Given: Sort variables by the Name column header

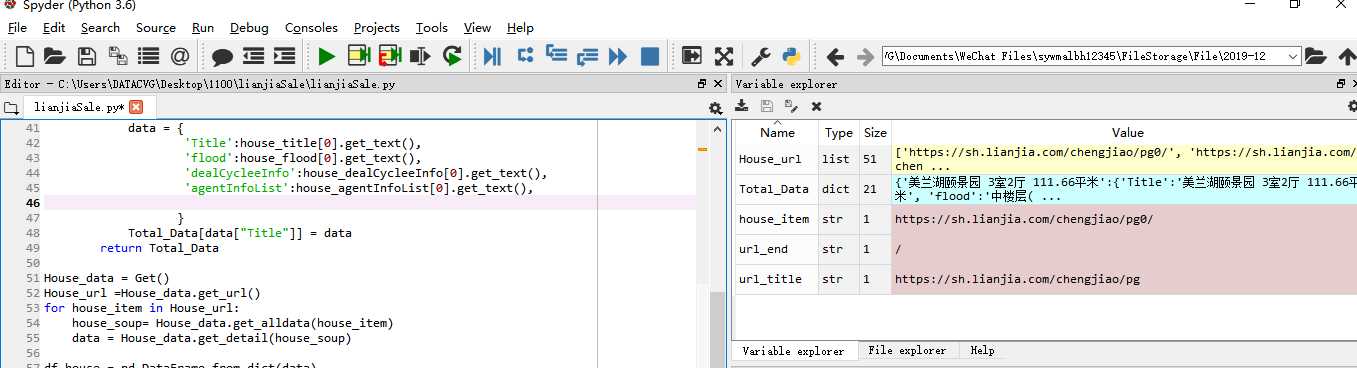Looking at the screenshot, I should coord(777,132).
